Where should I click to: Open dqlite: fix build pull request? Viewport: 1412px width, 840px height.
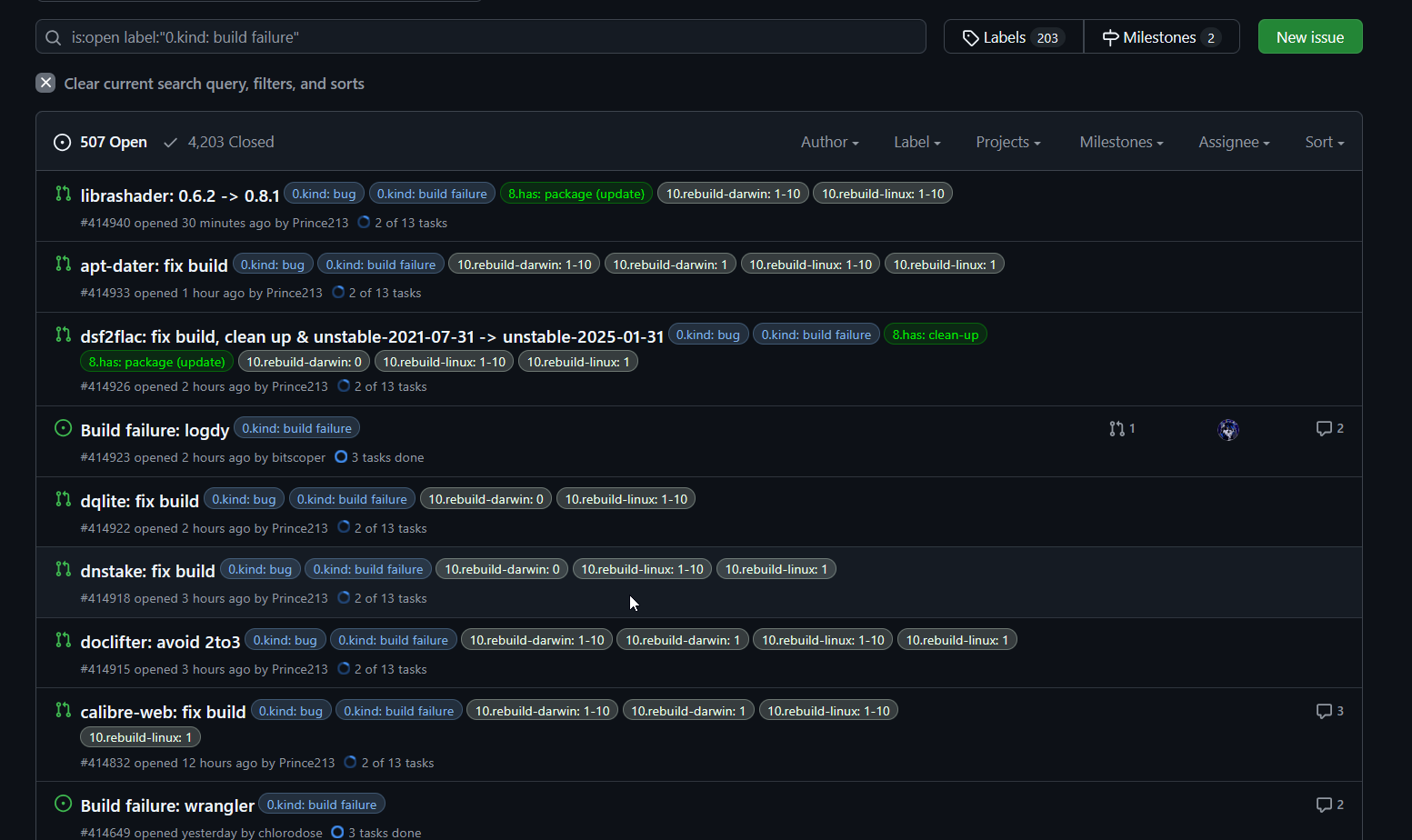[x=139, y=501]
